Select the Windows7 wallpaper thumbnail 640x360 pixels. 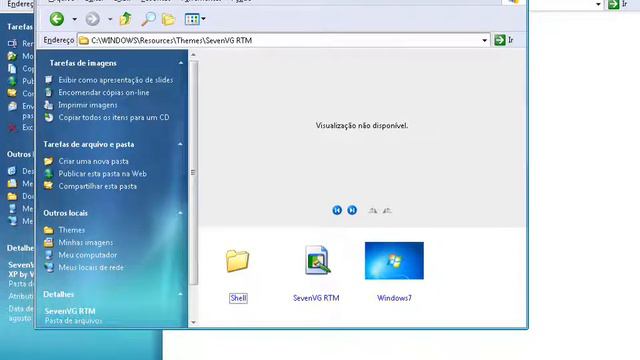pos(394,261)
